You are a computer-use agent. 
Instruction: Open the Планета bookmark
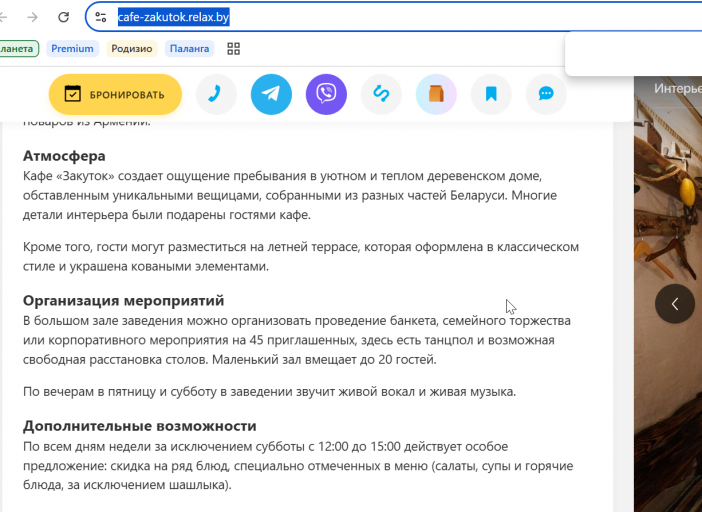17,49
